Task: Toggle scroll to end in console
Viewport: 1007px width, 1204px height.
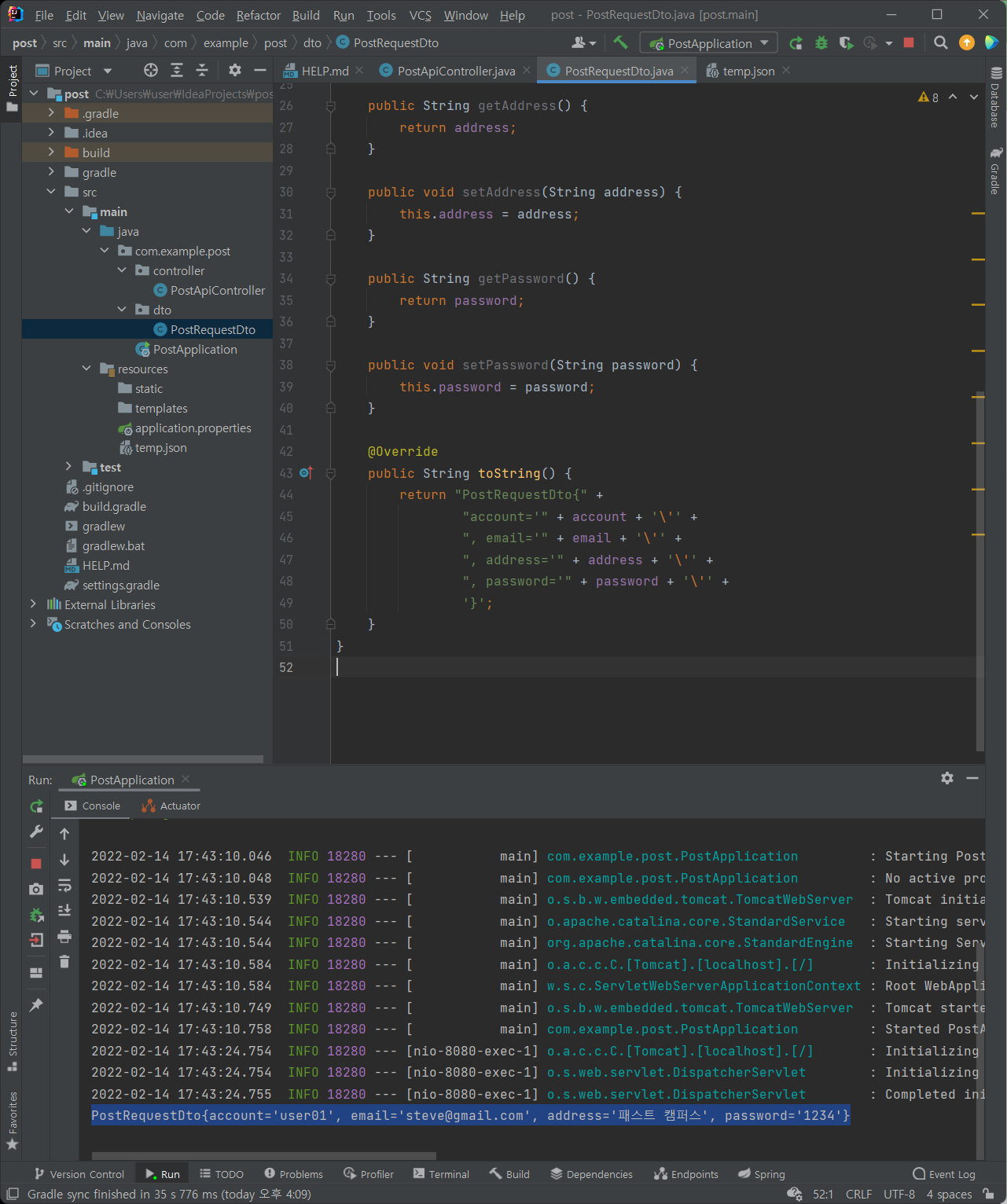Action: click(64, 910)
